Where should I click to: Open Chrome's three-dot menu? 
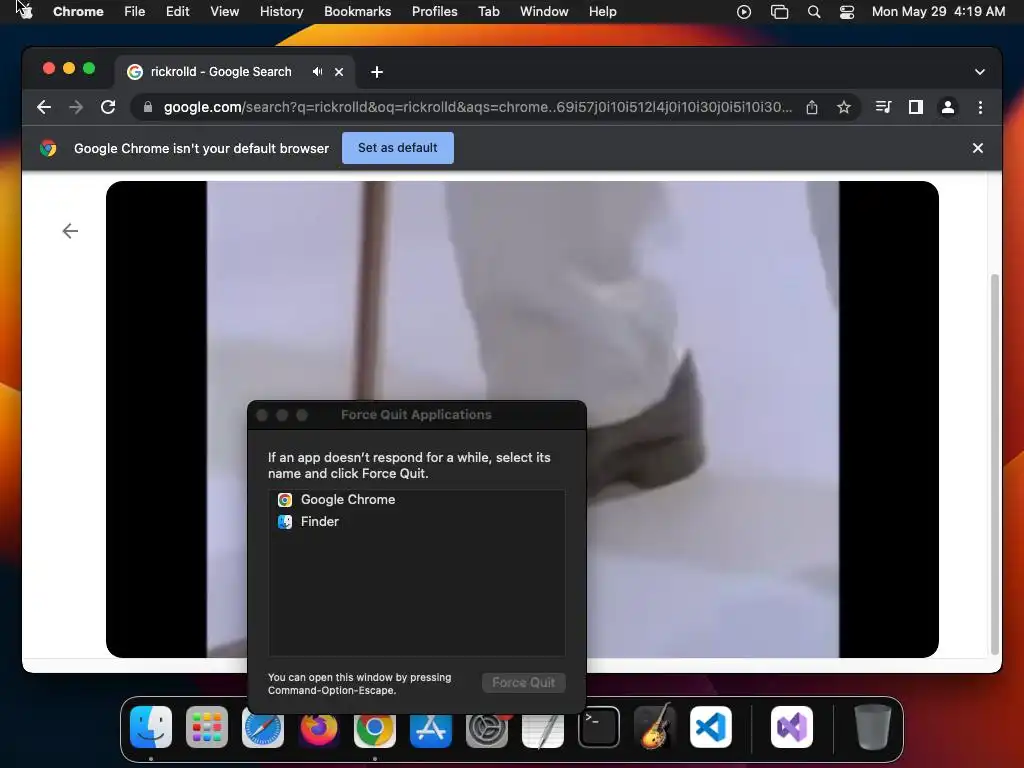tap(980, 107)
